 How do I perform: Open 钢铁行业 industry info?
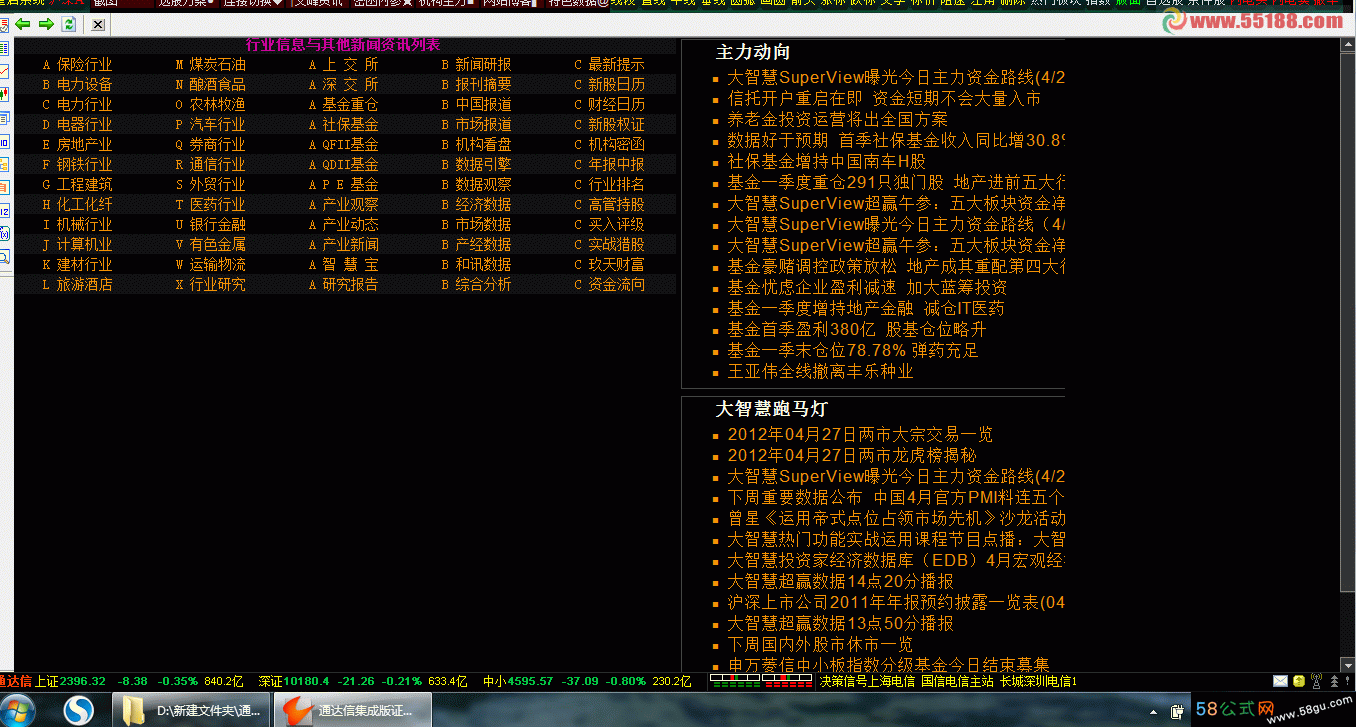pyautogui.click(x=84, y=165)
